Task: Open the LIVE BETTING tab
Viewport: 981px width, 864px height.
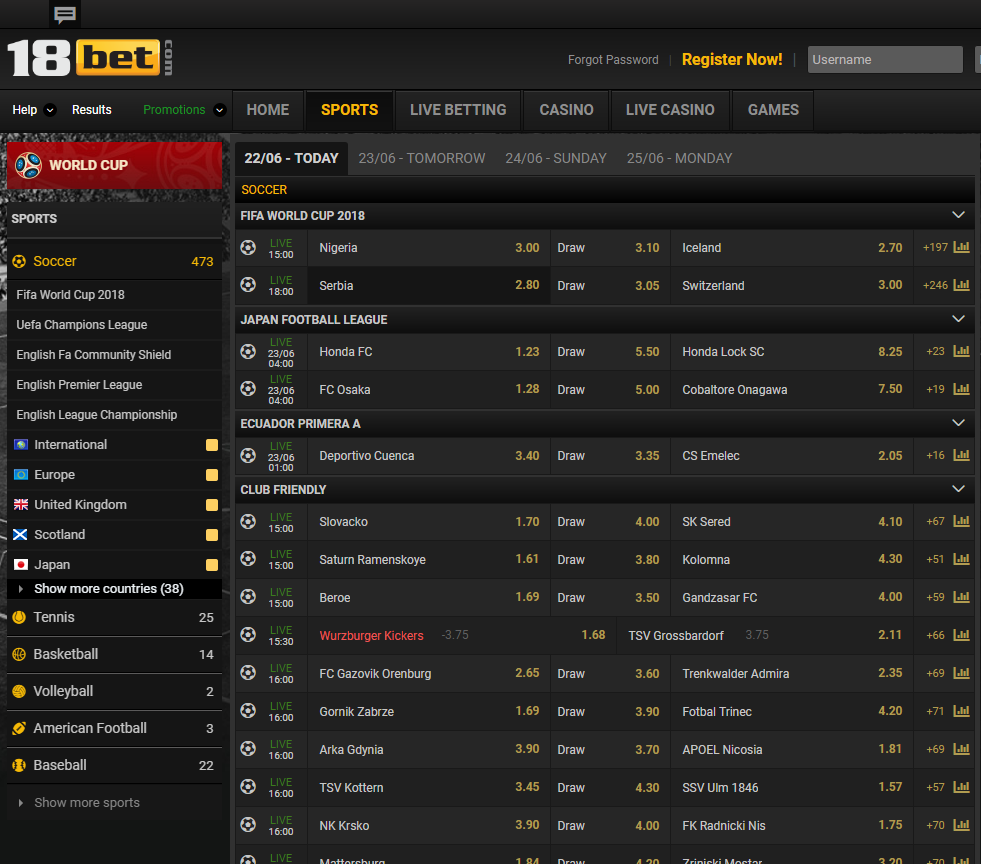Action: 458,110
